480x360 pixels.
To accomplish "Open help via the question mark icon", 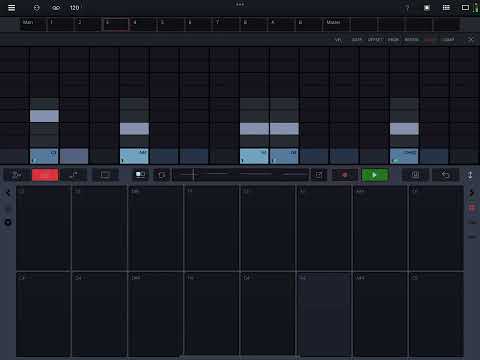I will tap(407, 8).
